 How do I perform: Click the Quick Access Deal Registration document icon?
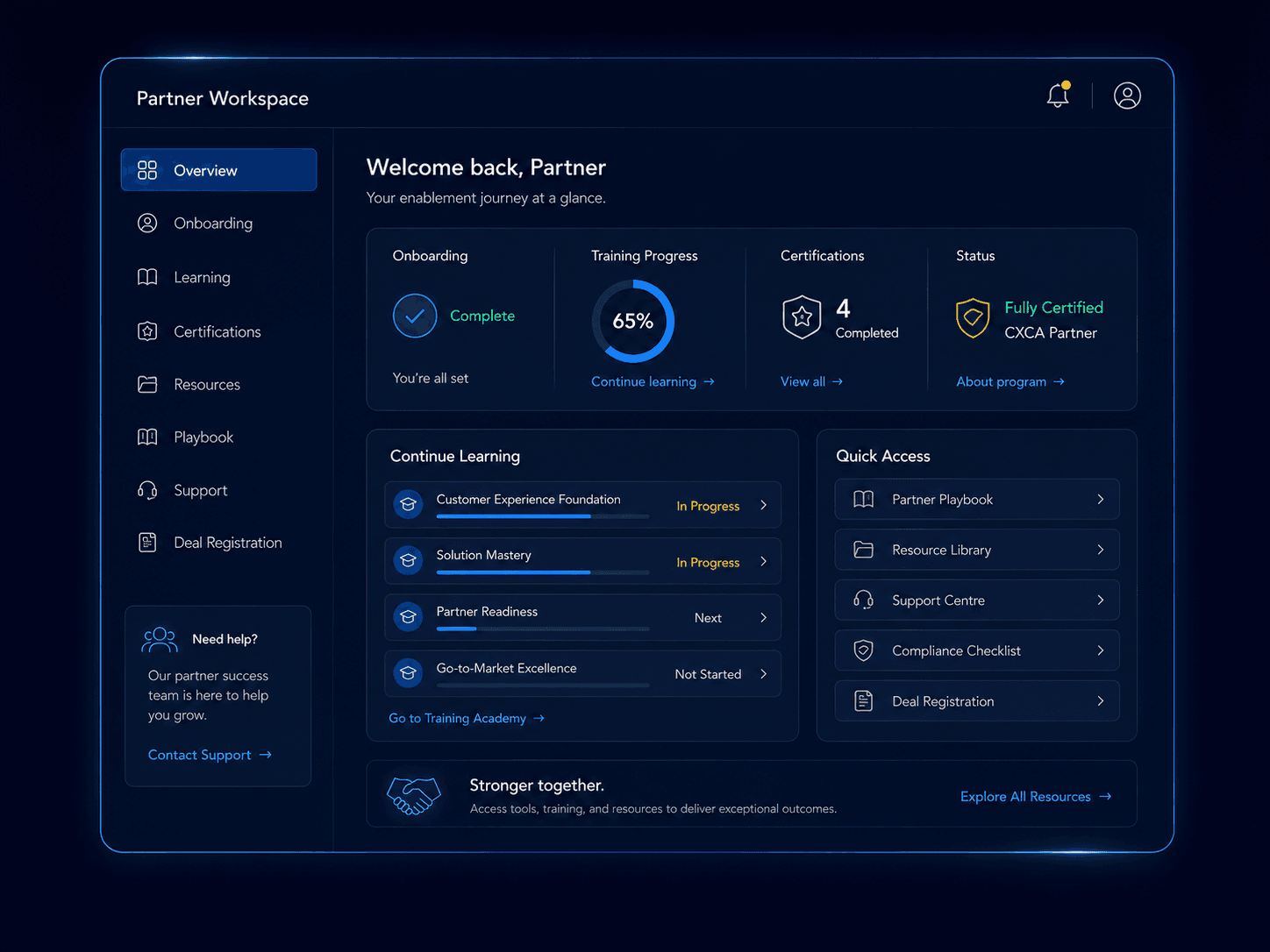(x=864, y=700)
